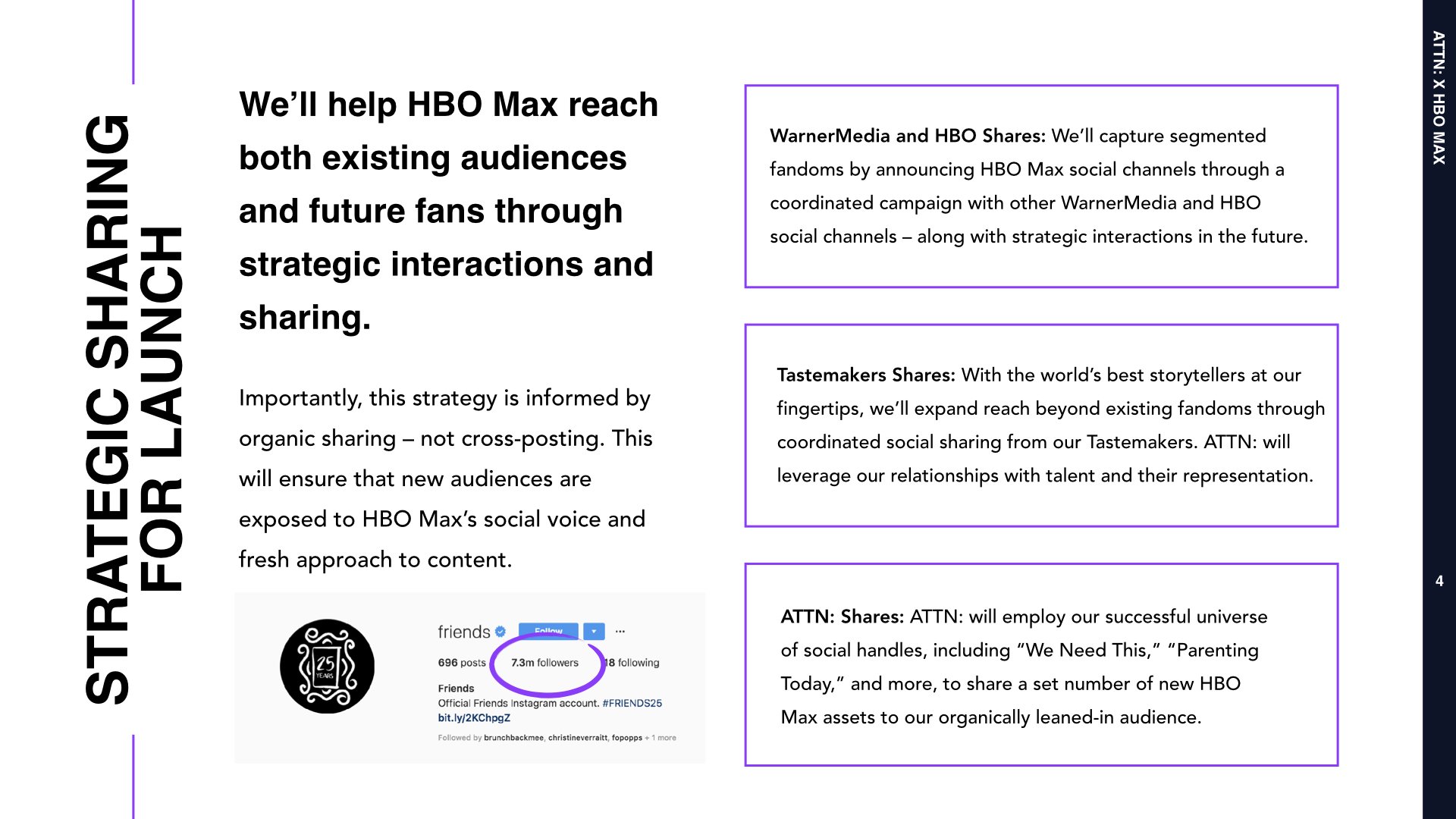Click the 'STRATEGIC SHARING FOR LAUNCH' vertical title

click(133, 409)
